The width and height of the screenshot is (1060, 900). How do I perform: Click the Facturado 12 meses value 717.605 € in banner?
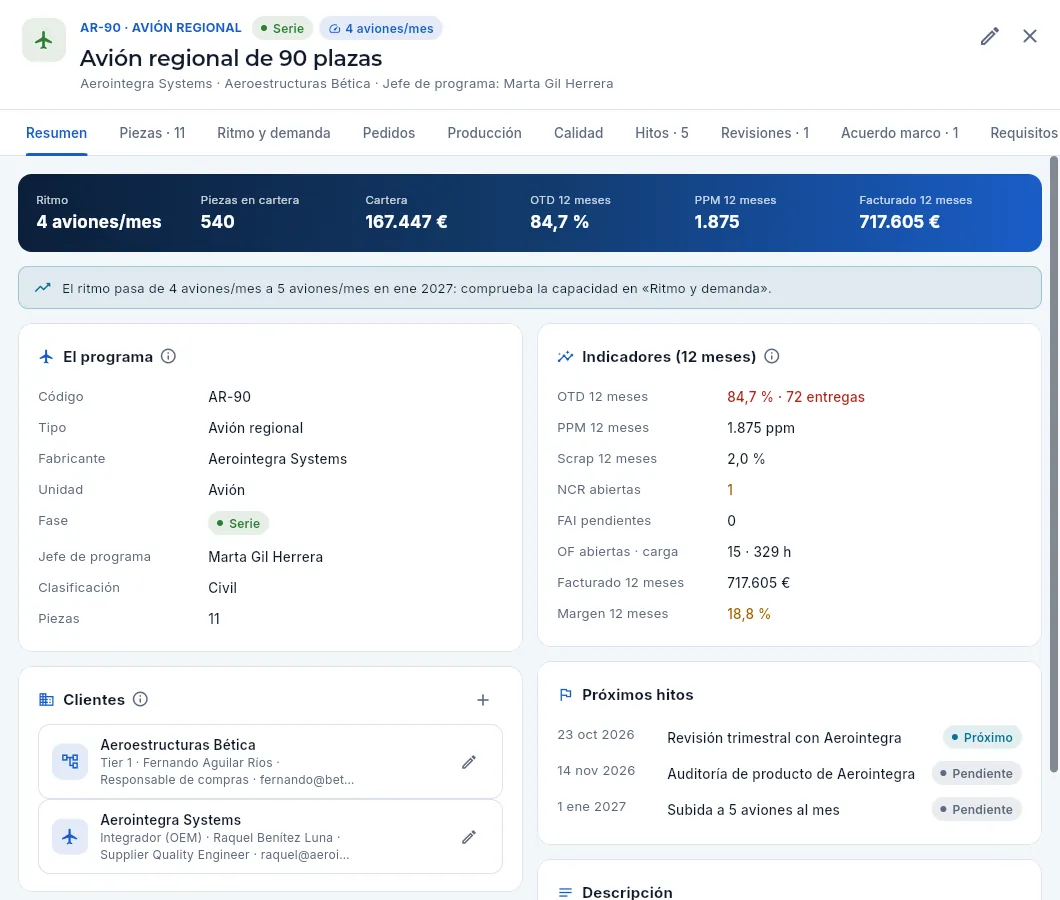pos(899,222)
